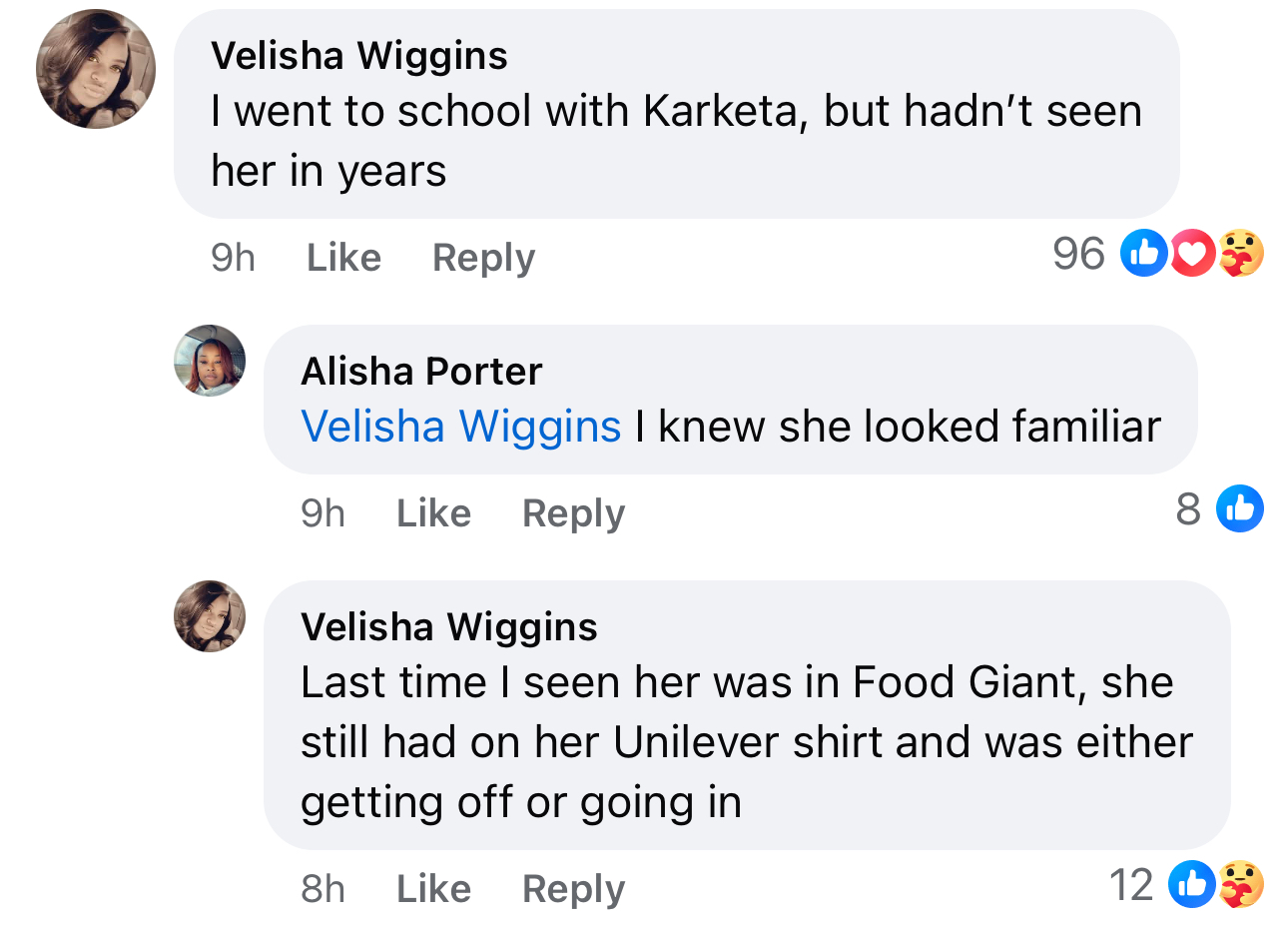Follow the blue Velisha Wiggins mention link
Screen dimensions: 1288x935
pyautogui.click(x=461, y=427)
